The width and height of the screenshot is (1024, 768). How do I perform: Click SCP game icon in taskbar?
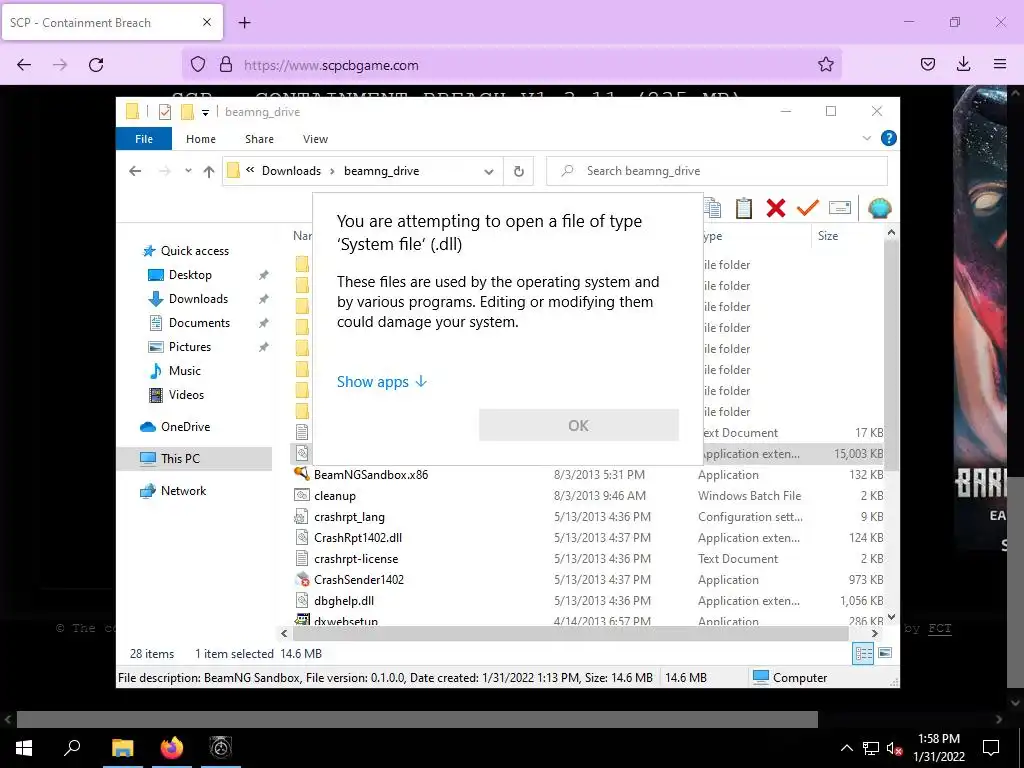point(221,748)
